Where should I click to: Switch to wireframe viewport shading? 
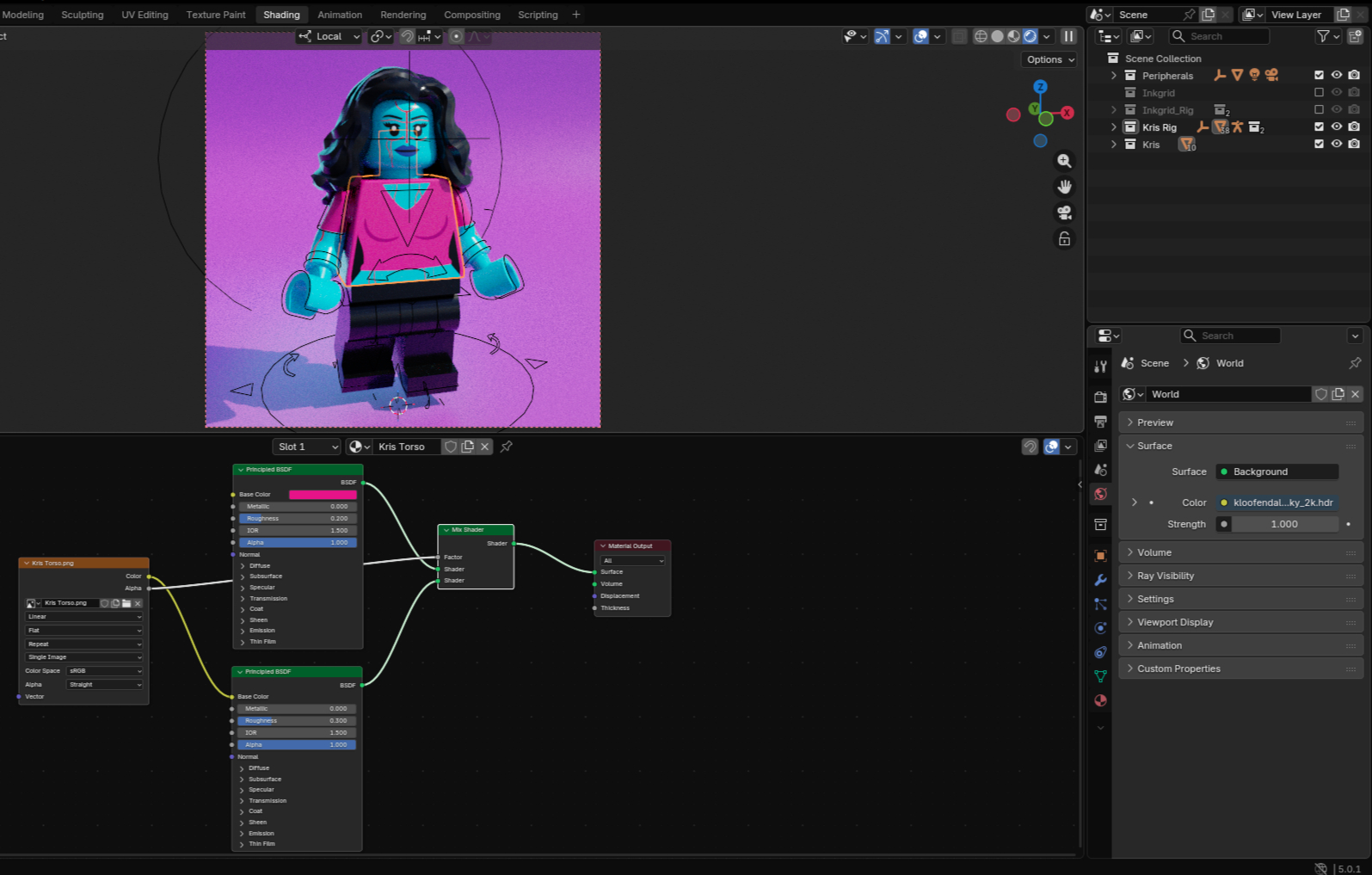coord(981,36)
